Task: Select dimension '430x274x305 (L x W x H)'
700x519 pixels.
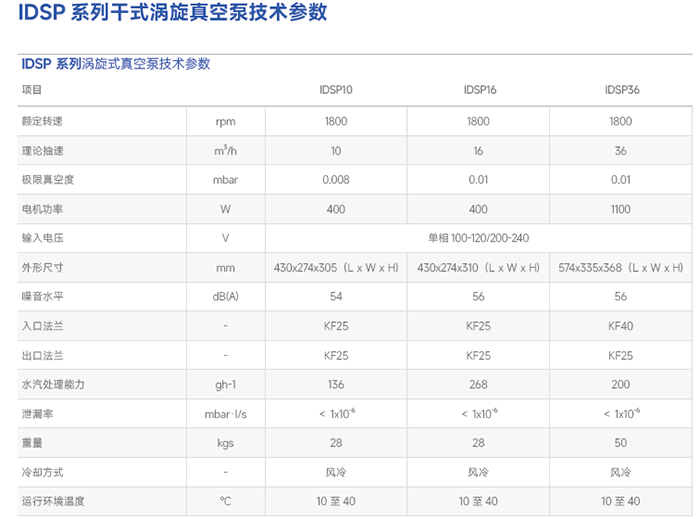Action: click(336, 268)
